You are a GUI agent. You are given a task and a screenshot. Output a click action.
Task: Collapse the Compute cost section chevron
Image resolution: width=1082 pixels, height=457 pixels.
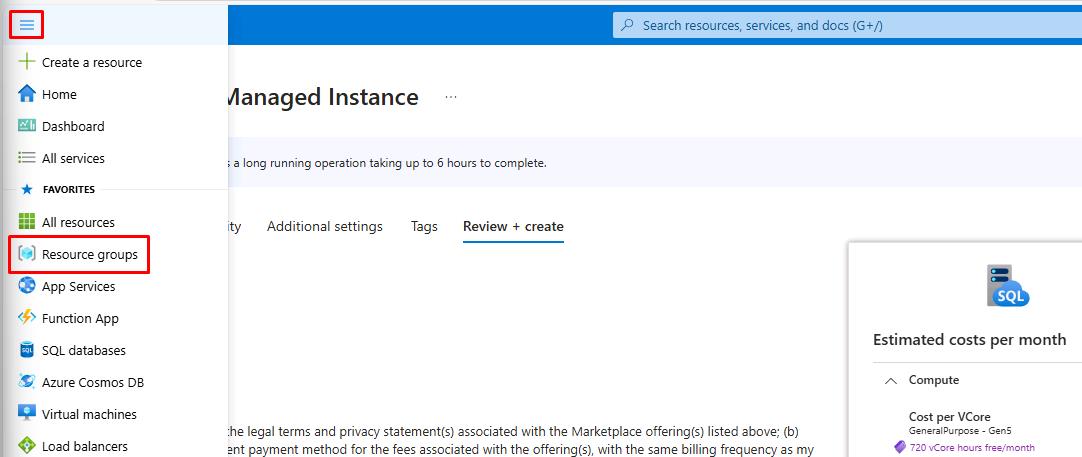coord(891,380)
